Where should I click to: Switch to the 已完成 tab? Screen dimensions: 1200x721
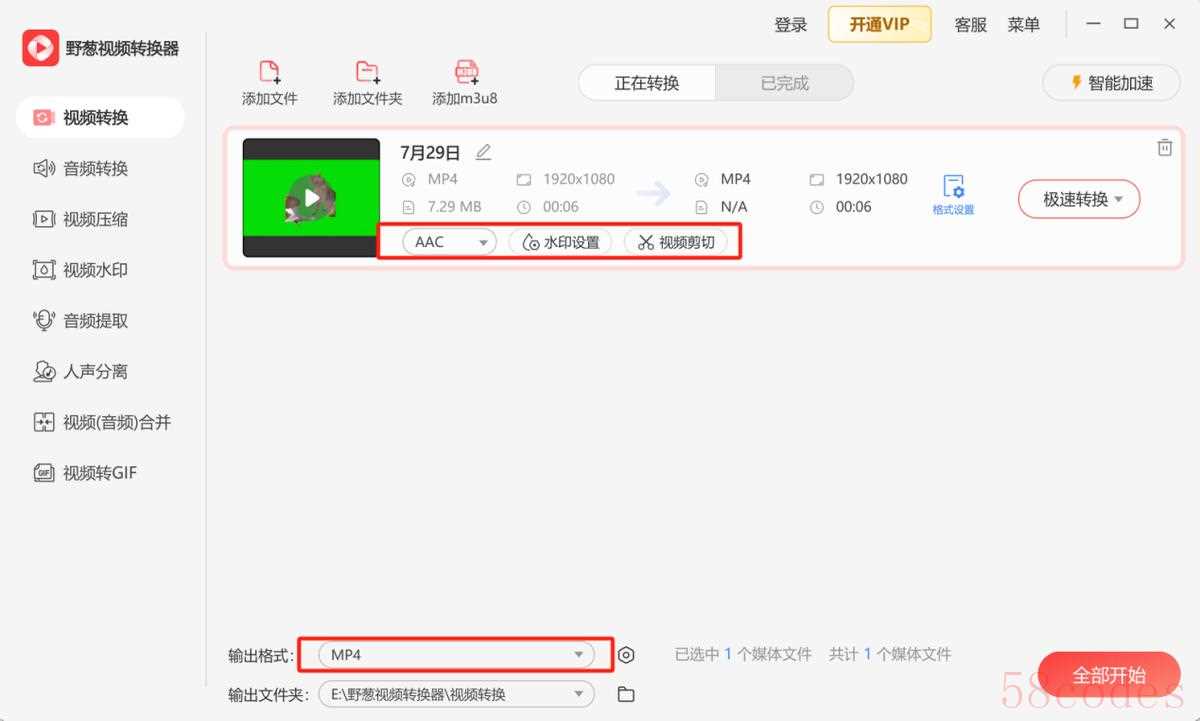[784, 83]
